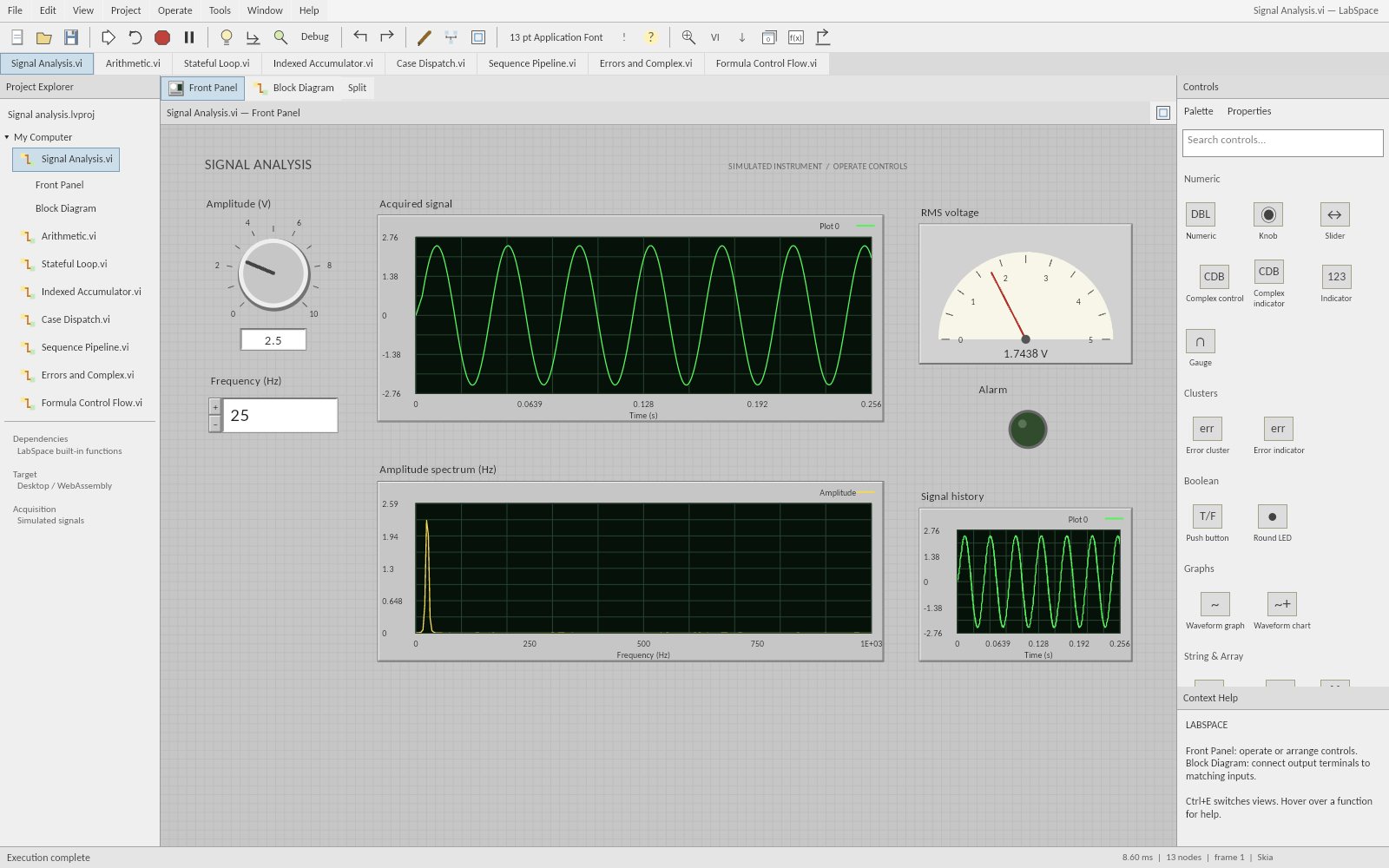This screenshot has height=868, width=1389.
Task: Run the VI with the arrow icon
Action: pyautogui.click(x=109, y=37)
